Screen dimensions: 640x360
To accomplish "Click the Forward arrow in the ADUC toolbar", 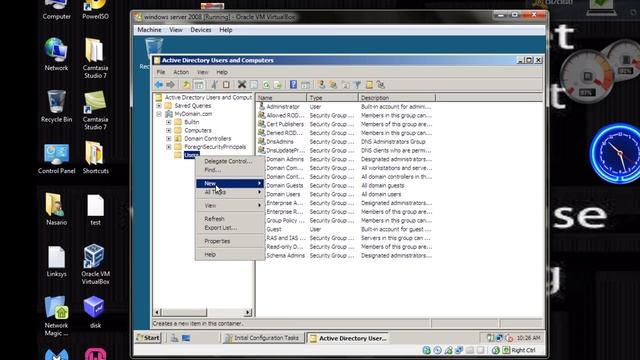I will point(170,84).
